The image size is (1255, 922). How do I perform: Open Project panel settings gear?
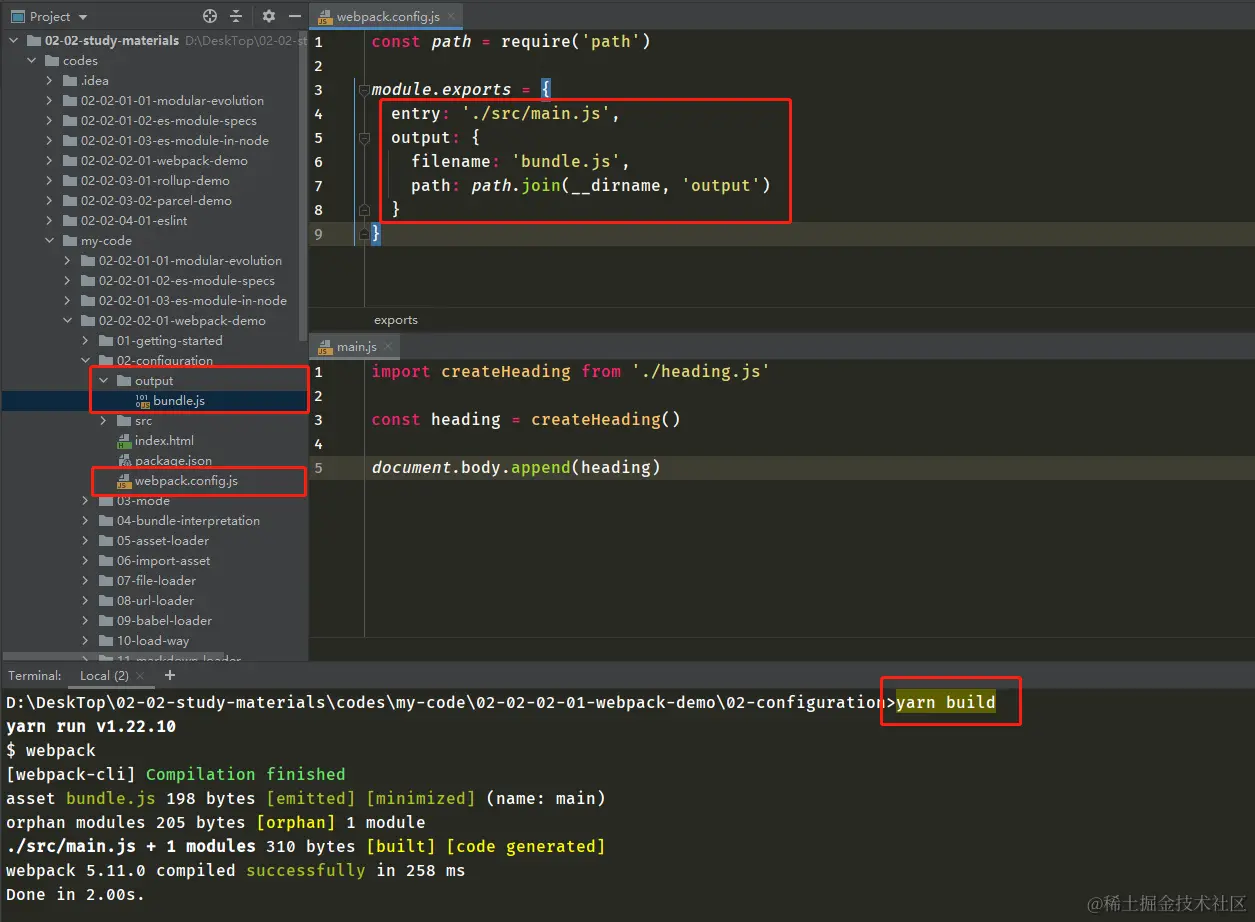click(268, 16)
